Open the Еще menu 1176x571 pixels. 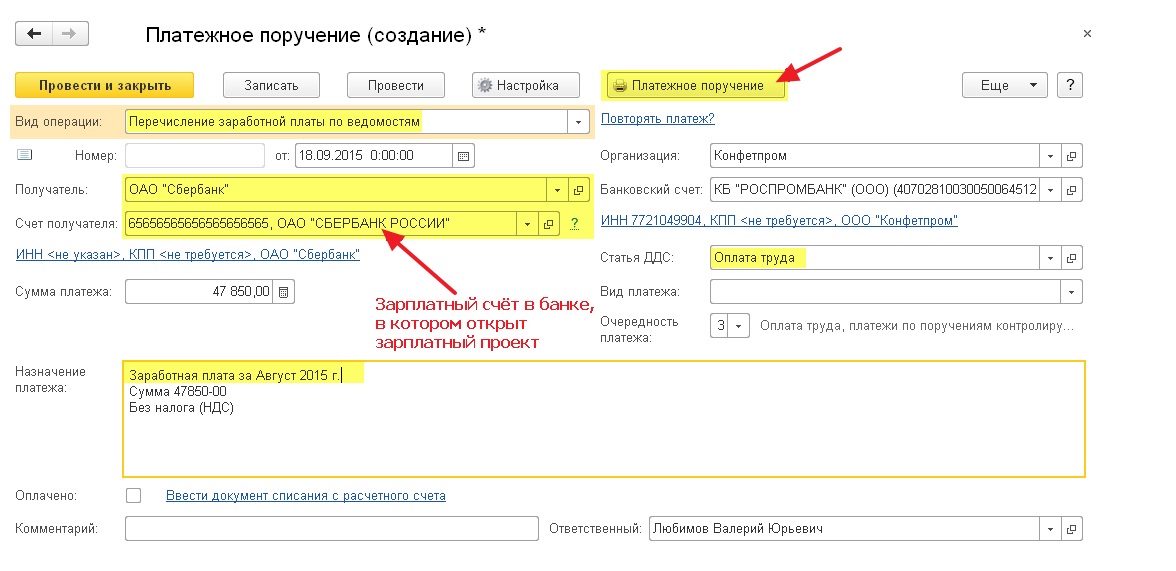point(1004,85)
